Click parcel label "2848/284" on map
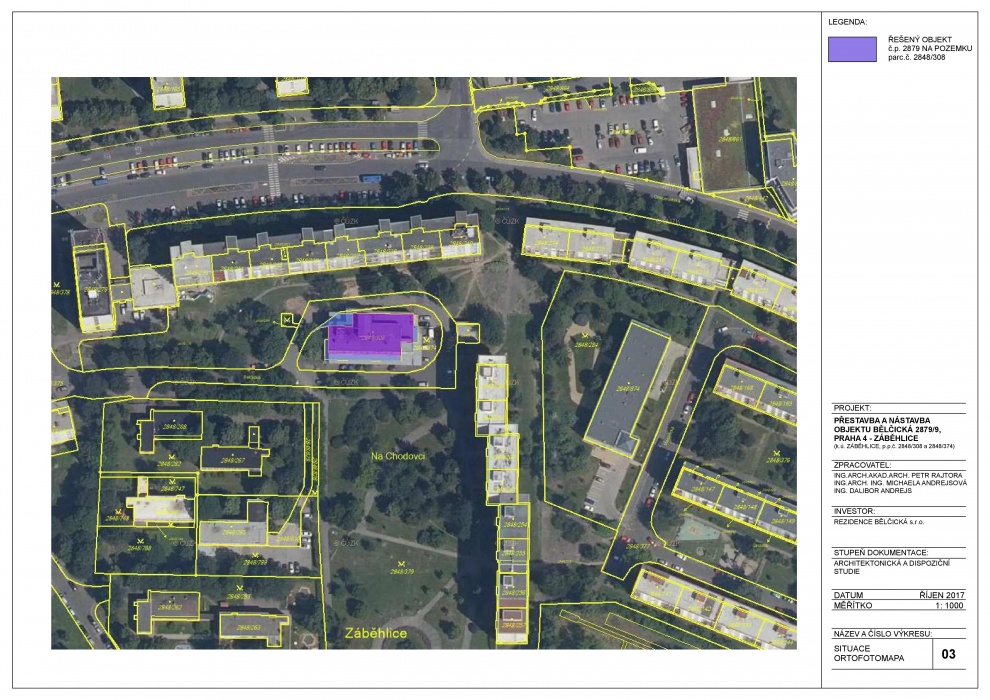The image size is (990, 700). (x=587, y=345)
